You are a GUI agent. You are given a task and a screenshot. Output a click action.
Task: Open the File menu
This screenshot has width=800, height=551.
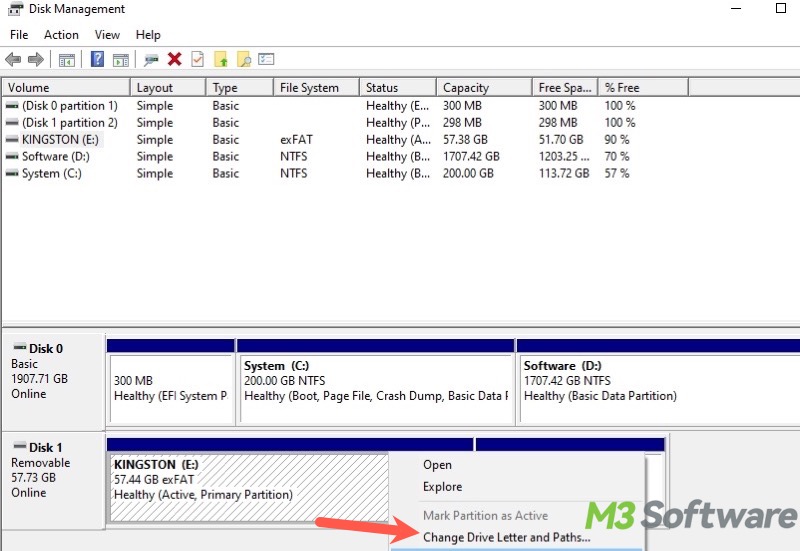[x=19, y=35]
